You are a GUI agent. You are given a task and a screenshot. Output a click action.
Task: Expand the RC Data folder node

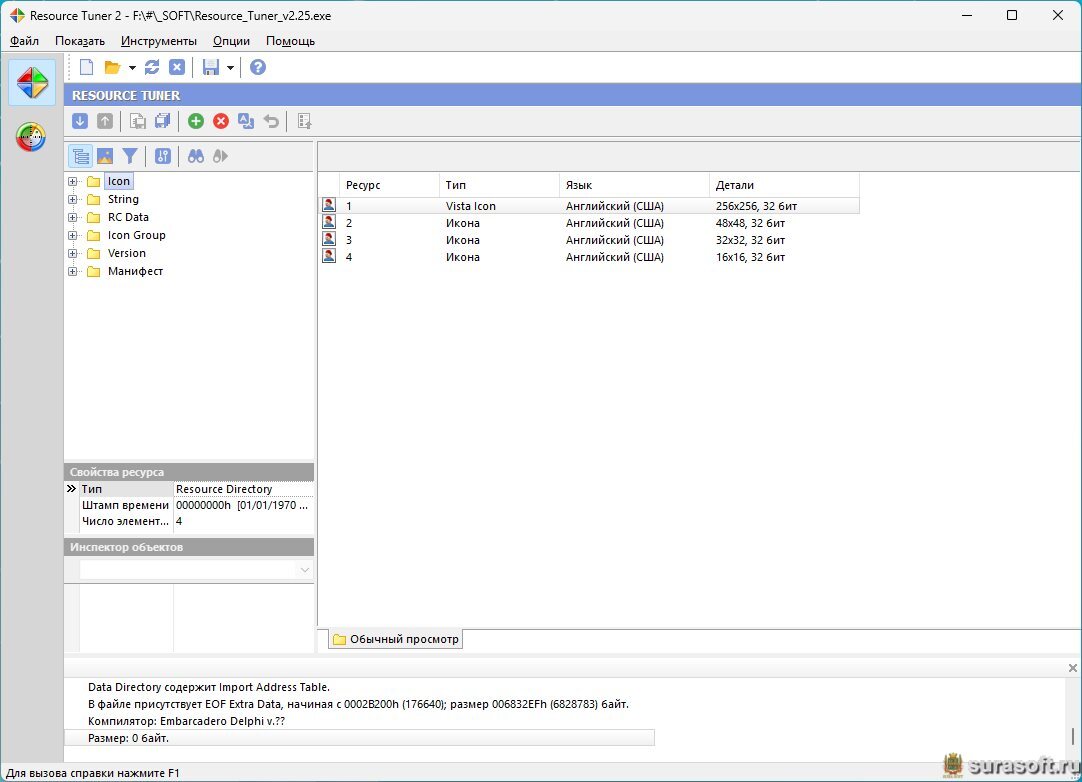[72, 217]
